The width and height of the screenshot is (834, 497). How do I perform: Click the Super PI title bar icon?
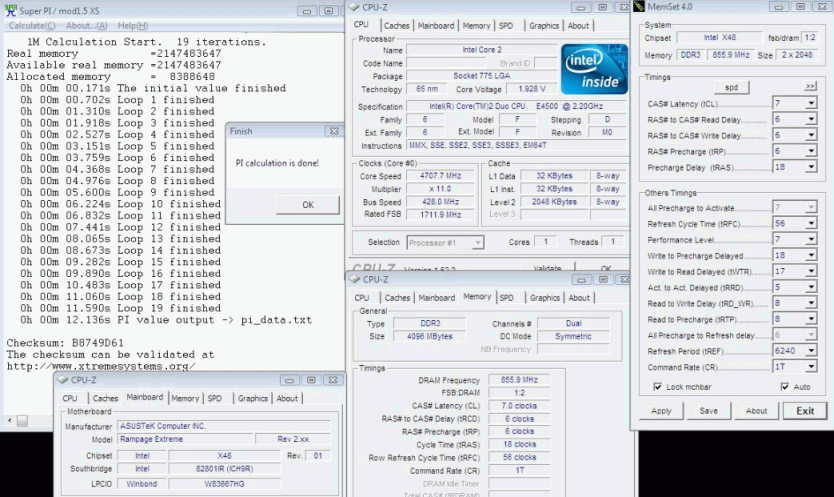point(11,10)
